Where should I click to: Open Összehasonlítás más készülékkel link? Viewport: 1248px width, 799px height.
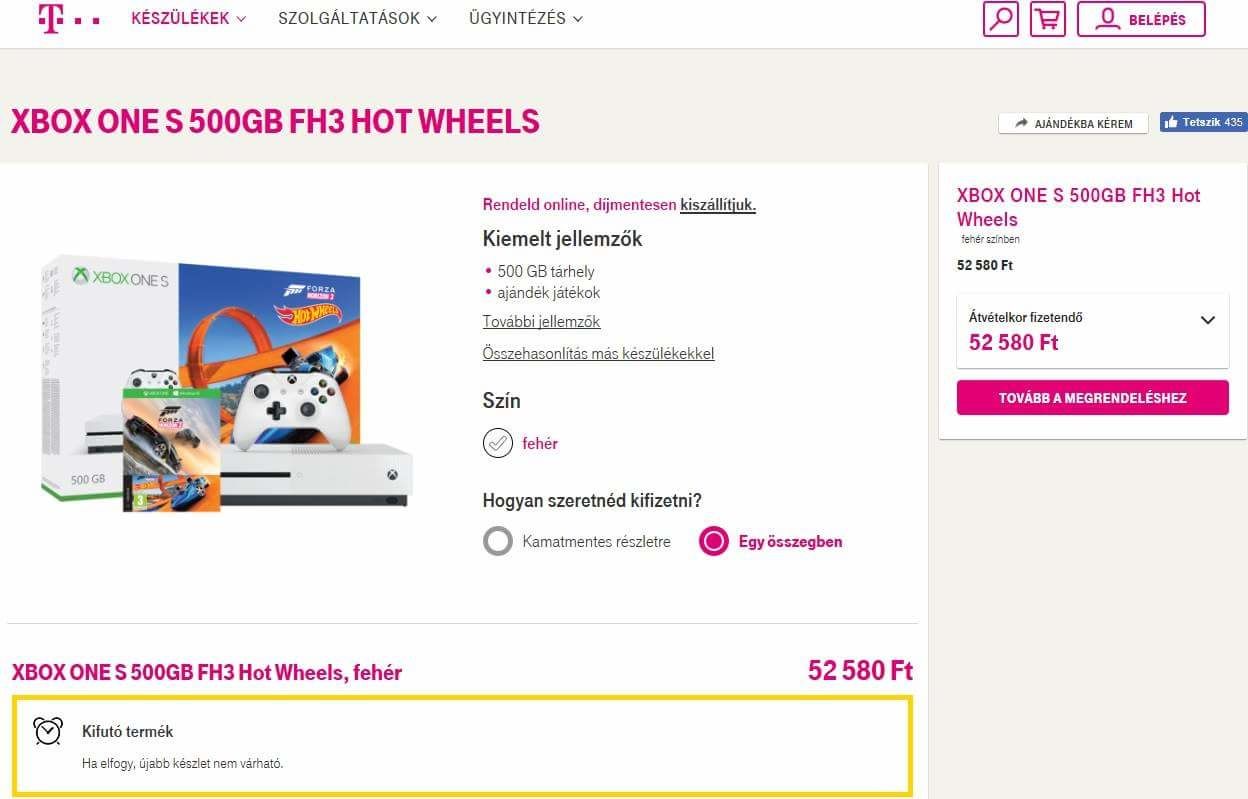(x=598, y=354)
